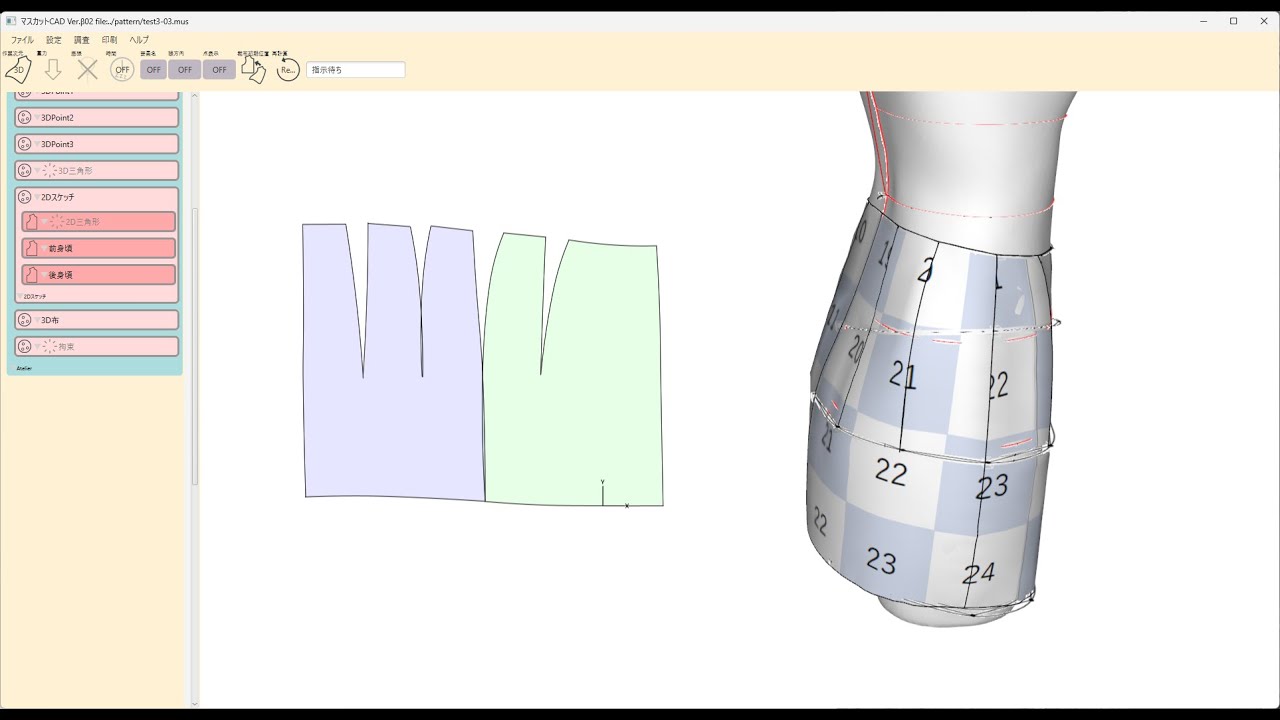Viewport: 1280px width, 720px height.
Task: Click the bodice icon of 前身頃
Action: (31, 248)
